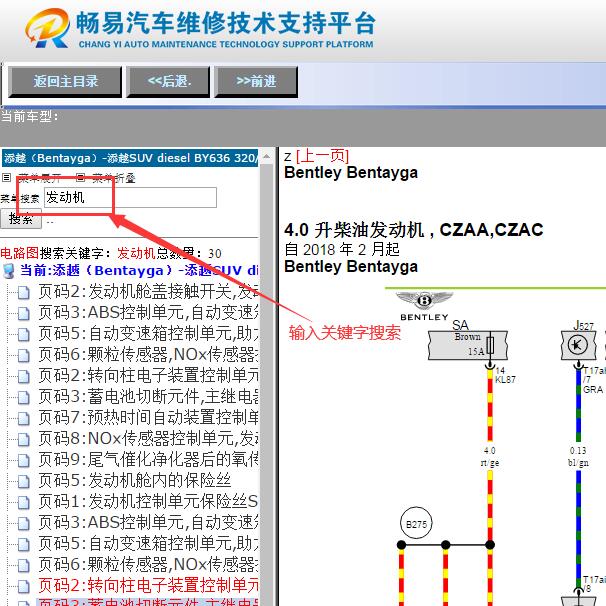The height and width of the screenshot is (606, 606).
Task: Open second 页码5:自动变速箱控制单元 entry
Action: 148,543
